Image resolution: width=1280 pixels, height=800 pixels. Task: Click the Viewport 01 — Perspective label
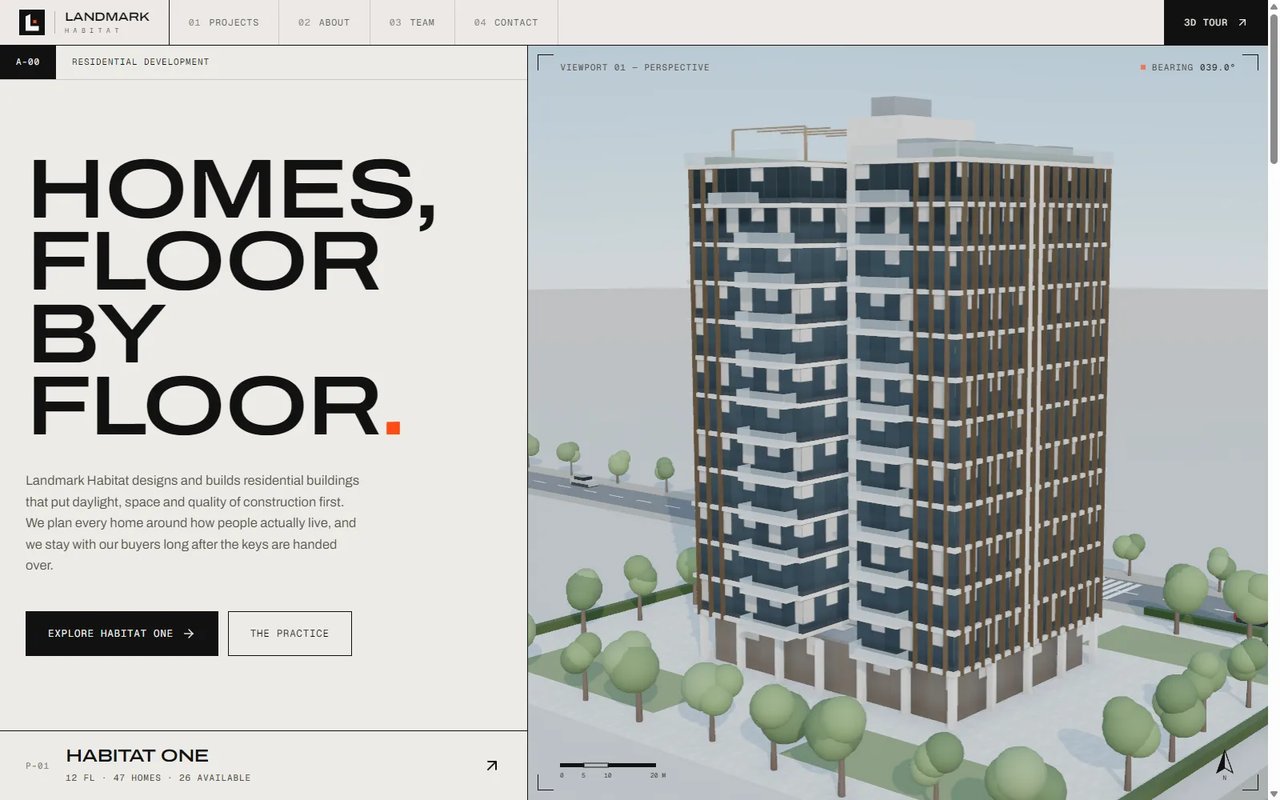pyautogui.click(x=635, y=67)
